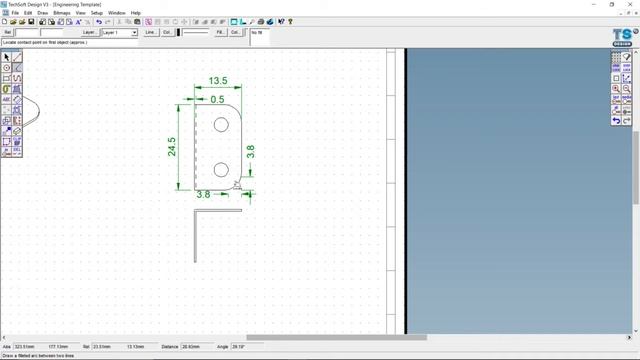Toggle the grid display icon
The image size is (640, 360).
point(616,57)
